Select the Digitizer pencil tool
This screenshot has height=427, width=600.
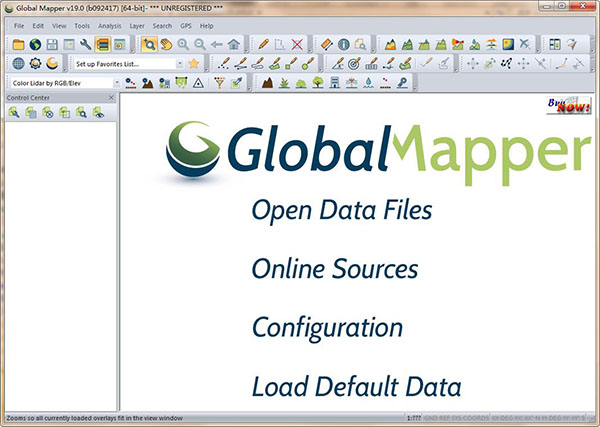click(263, 45)
